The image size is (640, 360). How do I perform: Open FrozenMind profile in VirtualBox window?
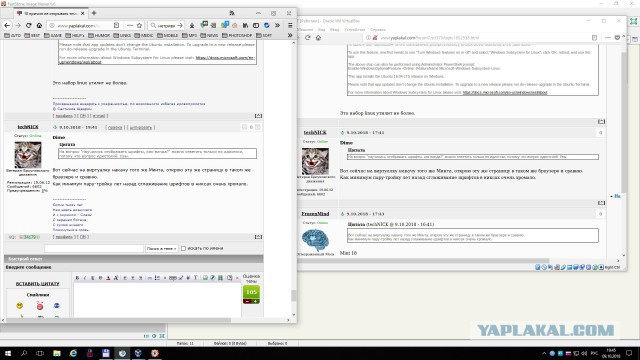[315, 214]
